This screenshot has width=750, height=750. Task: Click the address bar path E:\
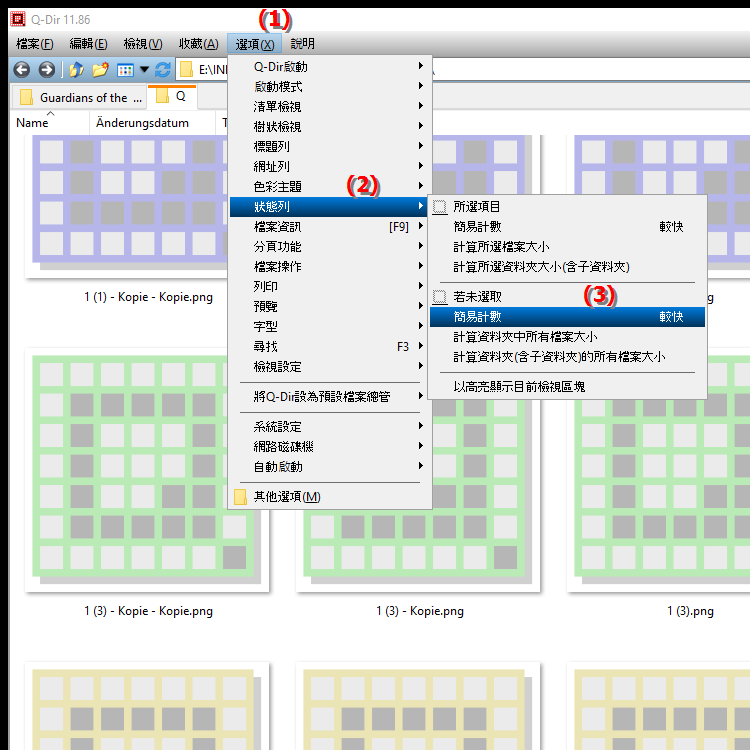pos(212,70)
